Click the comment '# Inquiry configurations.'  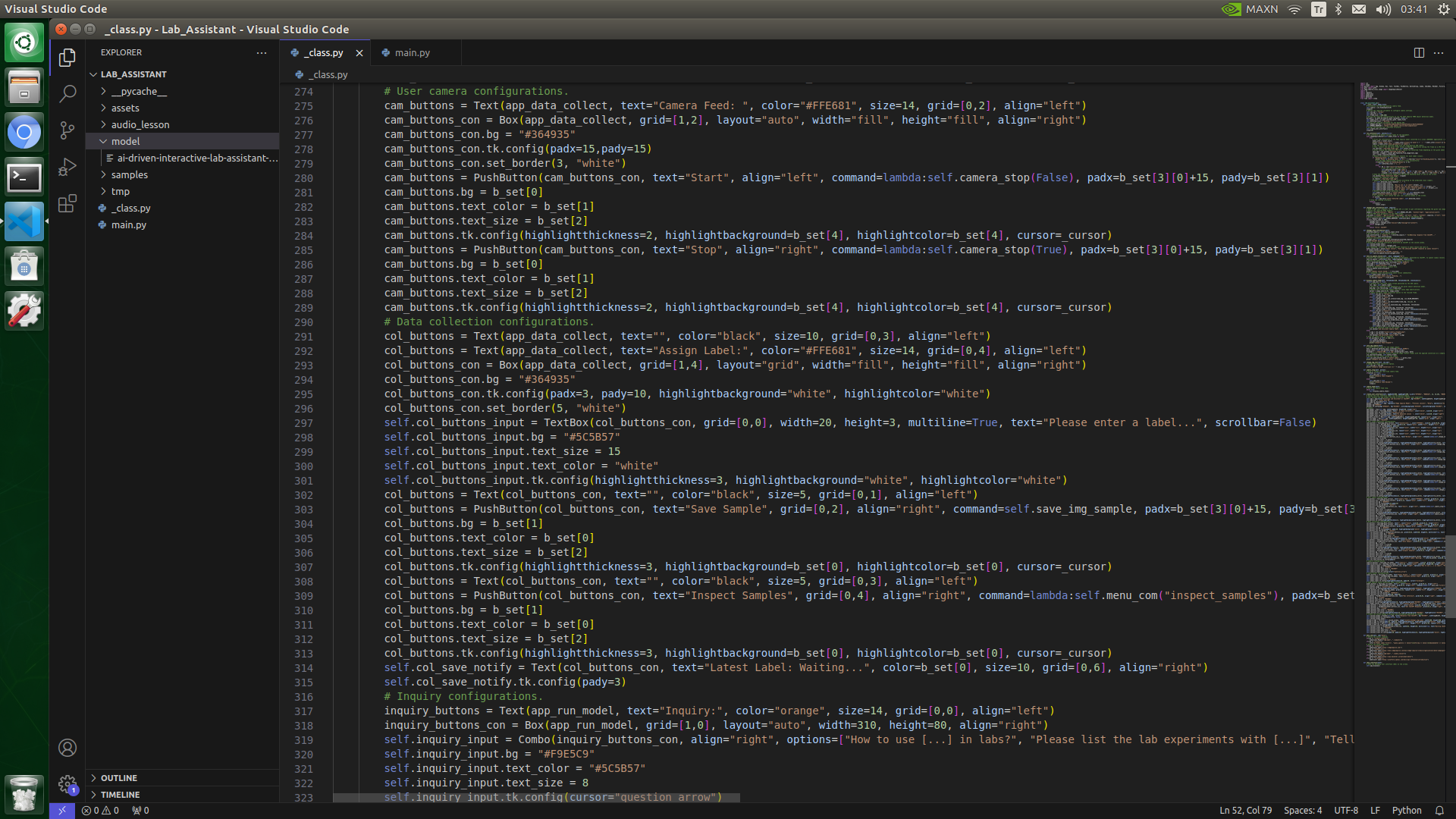click(463, 696)
